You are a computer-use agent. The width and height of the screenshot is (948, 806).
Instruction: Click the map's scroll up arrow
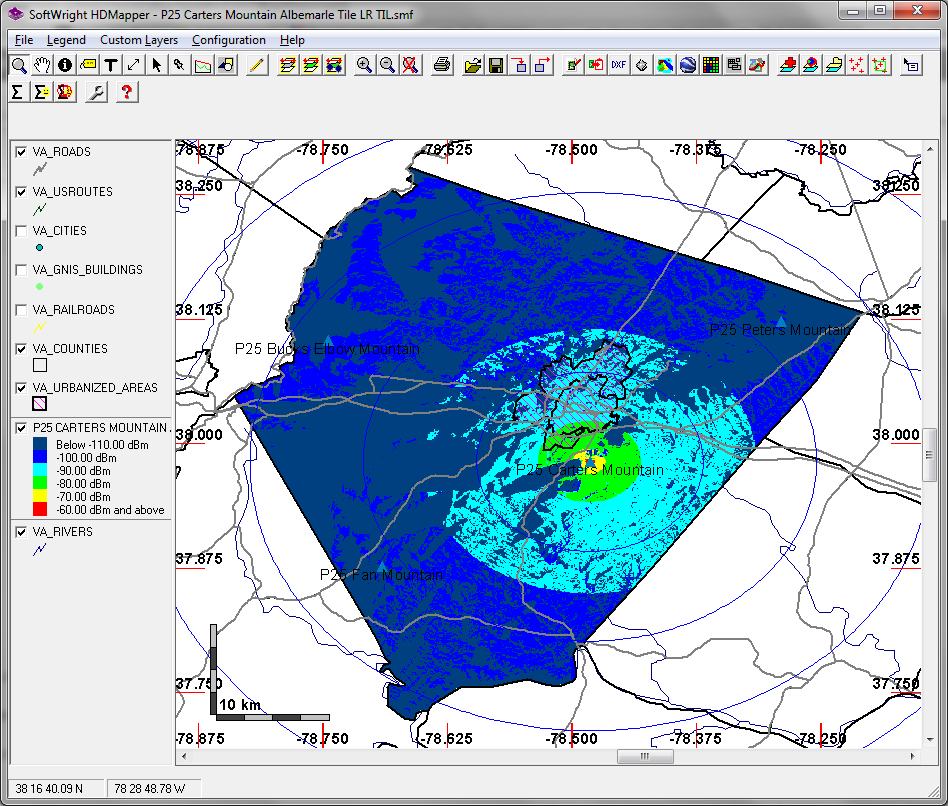(929, 149)
